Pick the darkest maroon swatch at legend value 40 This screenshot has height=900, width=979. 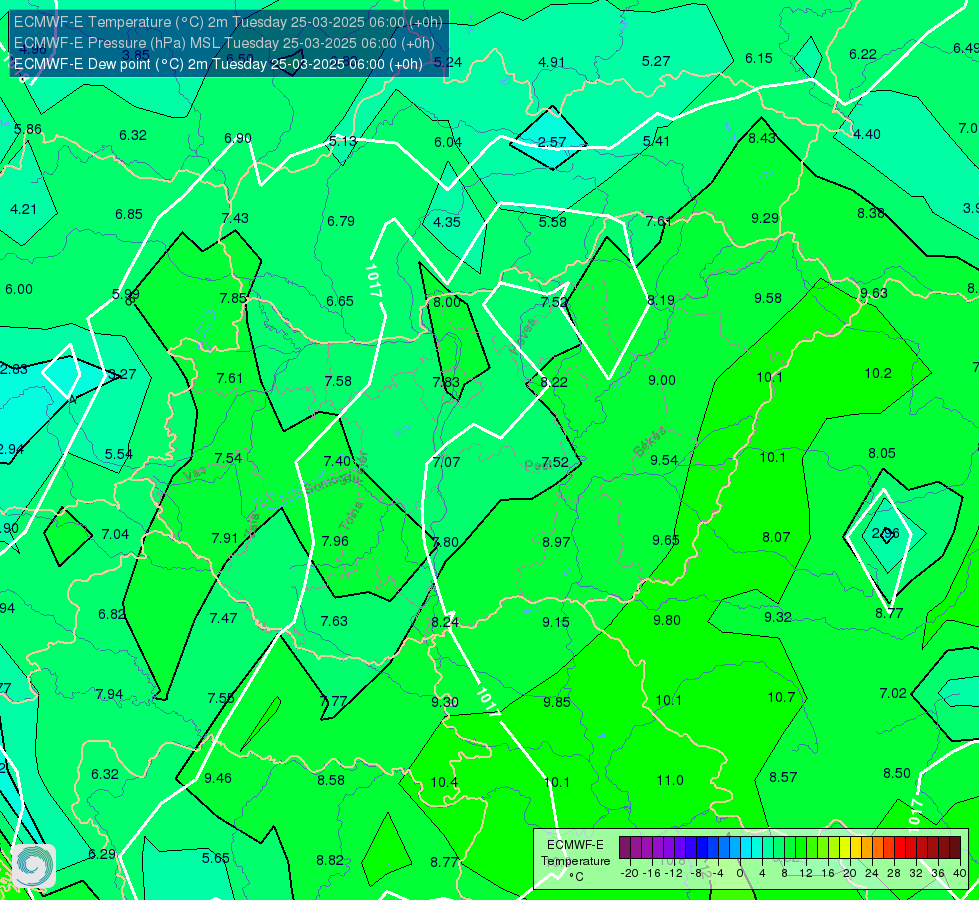(955, 848)
